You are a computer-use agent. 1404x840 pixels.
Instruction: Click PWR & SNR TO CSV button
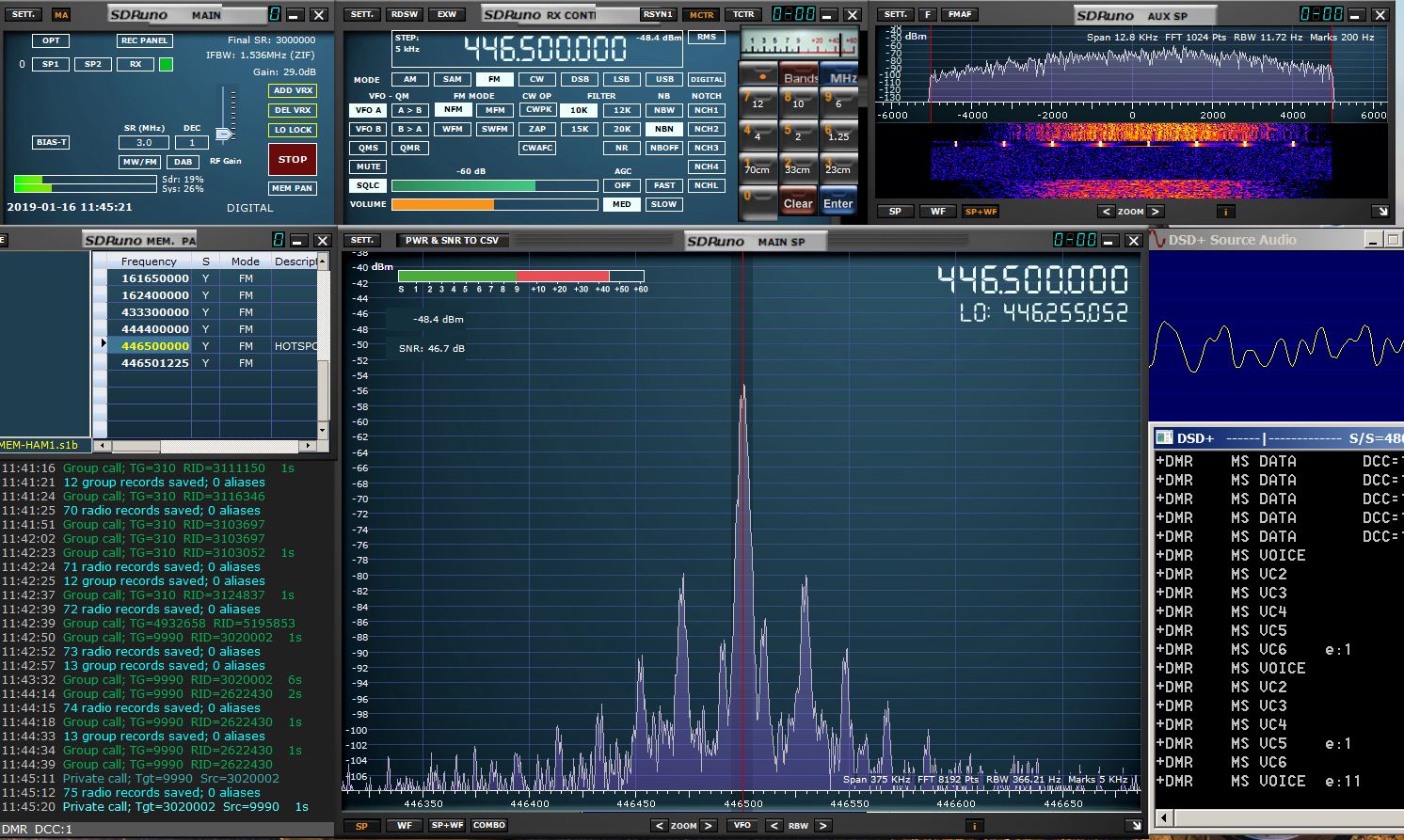(452, 240)
